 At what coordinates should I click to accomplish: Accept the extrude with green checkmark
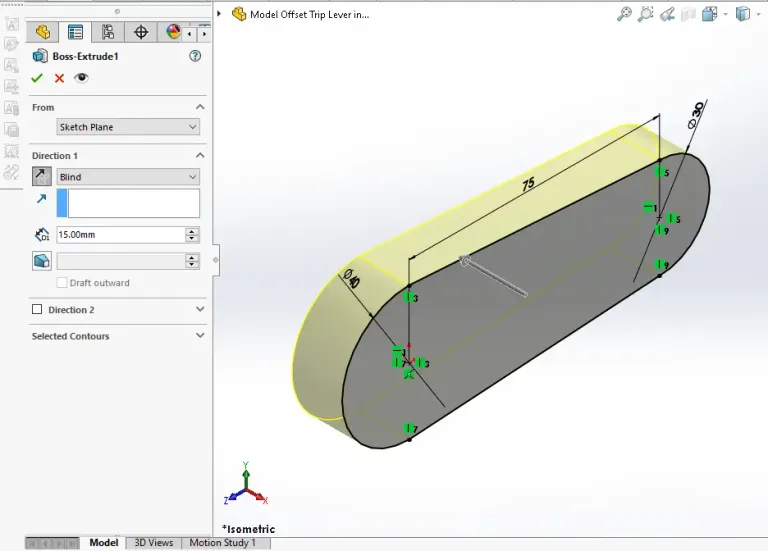[38, 78]
